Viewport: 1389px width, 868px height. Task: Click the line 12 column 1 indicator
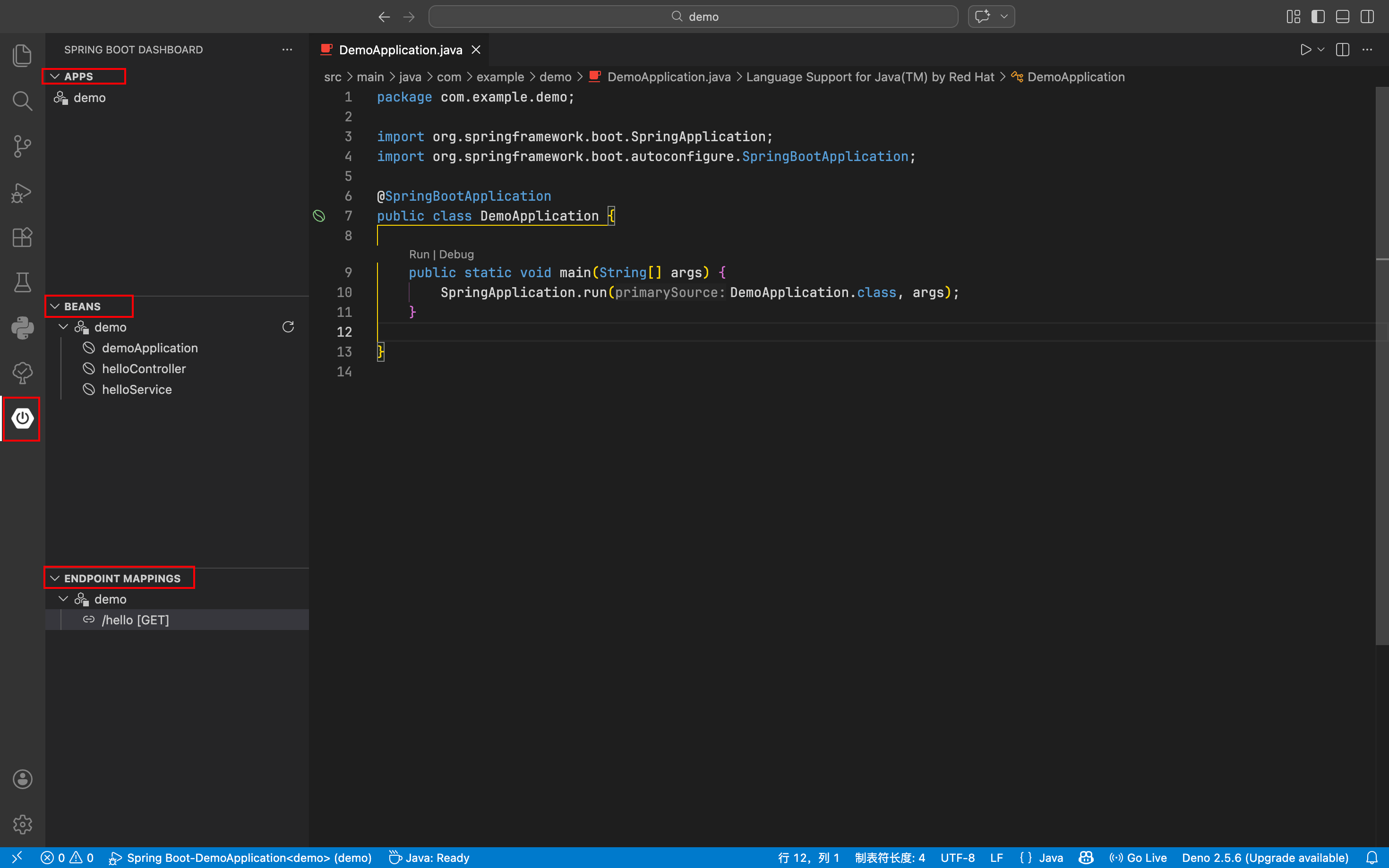pos(808,858)
